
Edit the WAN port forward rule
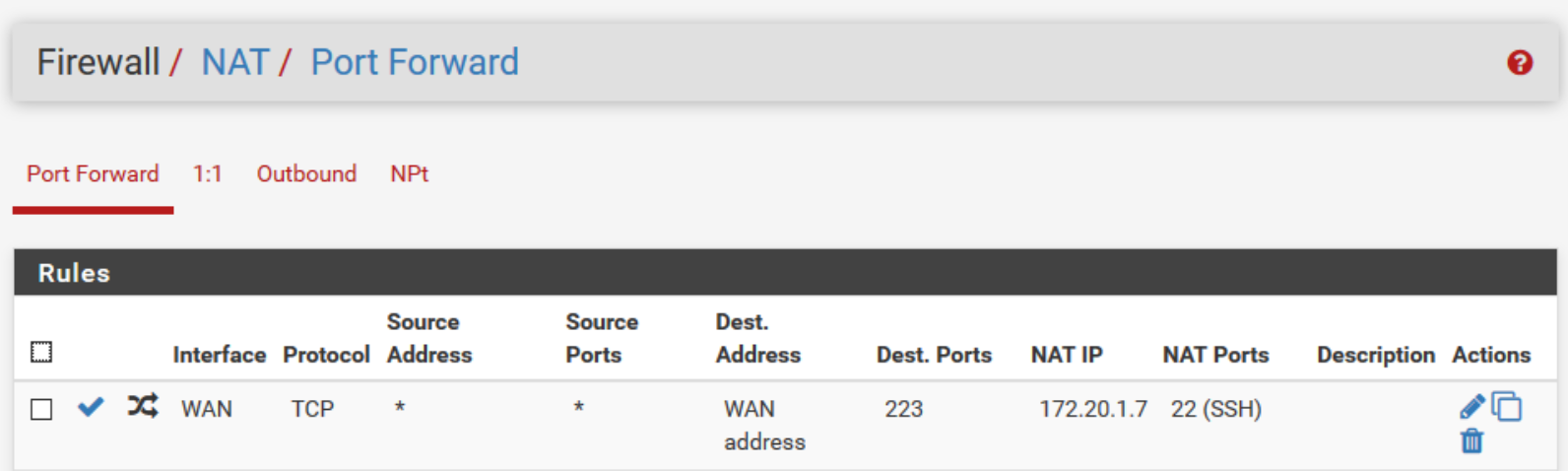[1471, 407]
